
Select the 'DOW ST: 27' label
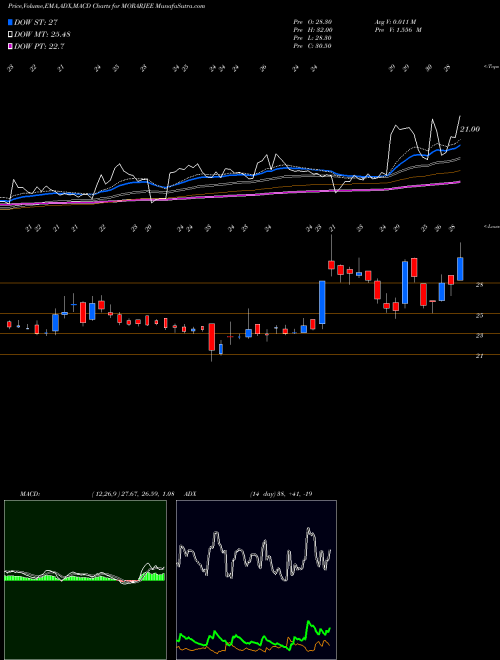[x=36, y=22]
